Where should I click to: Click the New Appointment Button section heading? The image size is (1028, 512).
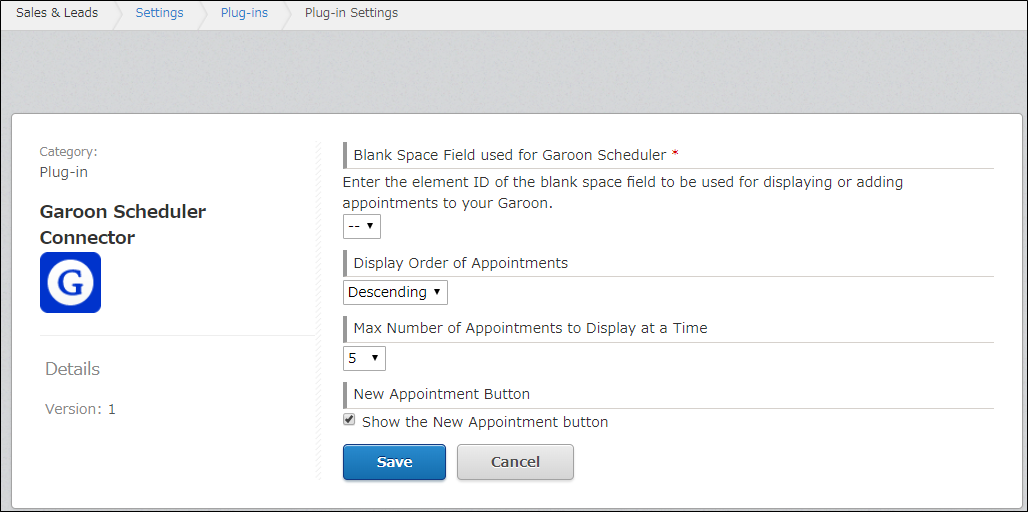[441, 394]
